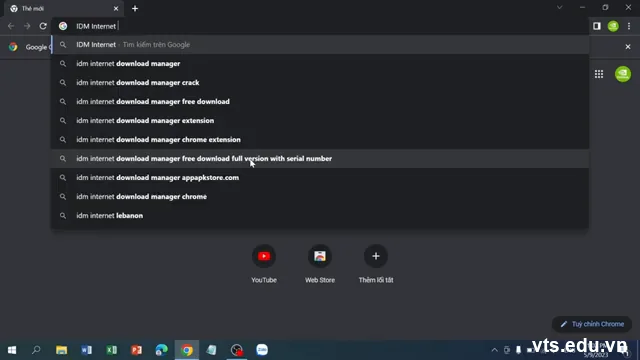Image resolution: width=640 pixels, height=360 pixels.
Task: Open the Windows Start menu
Action: [12, 350]
